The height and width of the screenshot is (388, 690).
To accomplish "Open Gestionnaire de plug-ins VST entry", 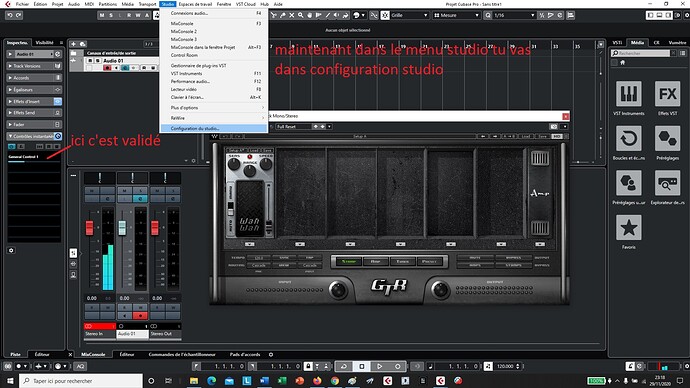I will [x=213, y=66].
